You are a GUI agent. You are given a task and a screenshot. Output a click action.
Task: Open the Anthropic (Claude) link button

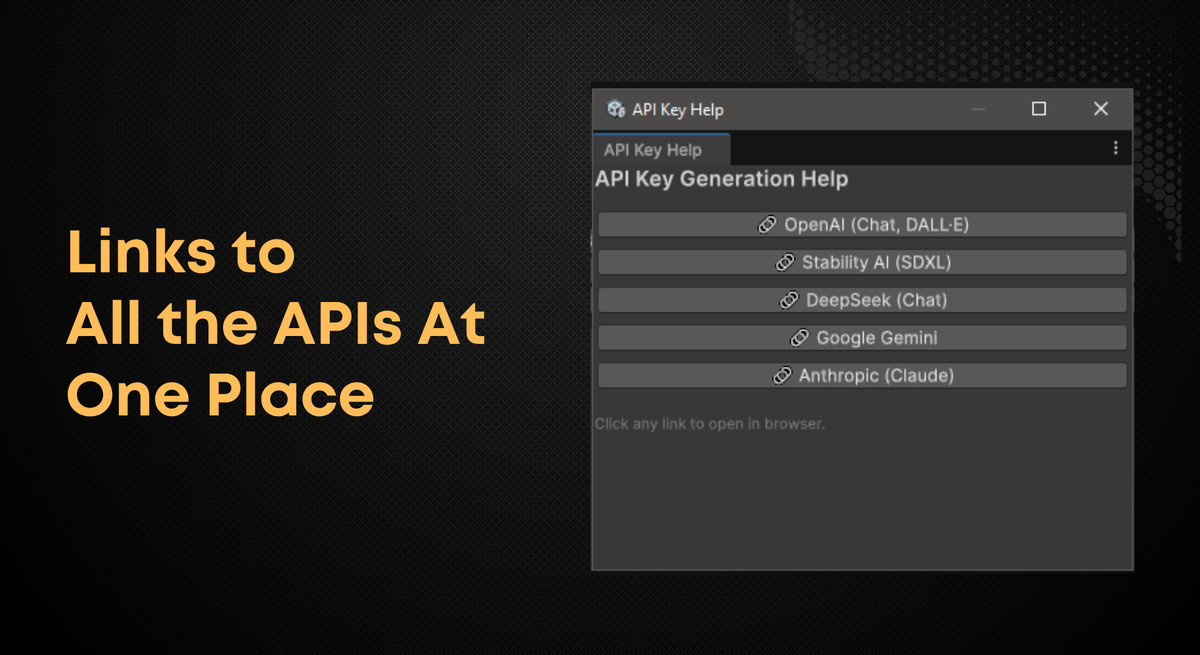[x=862, y=376]
